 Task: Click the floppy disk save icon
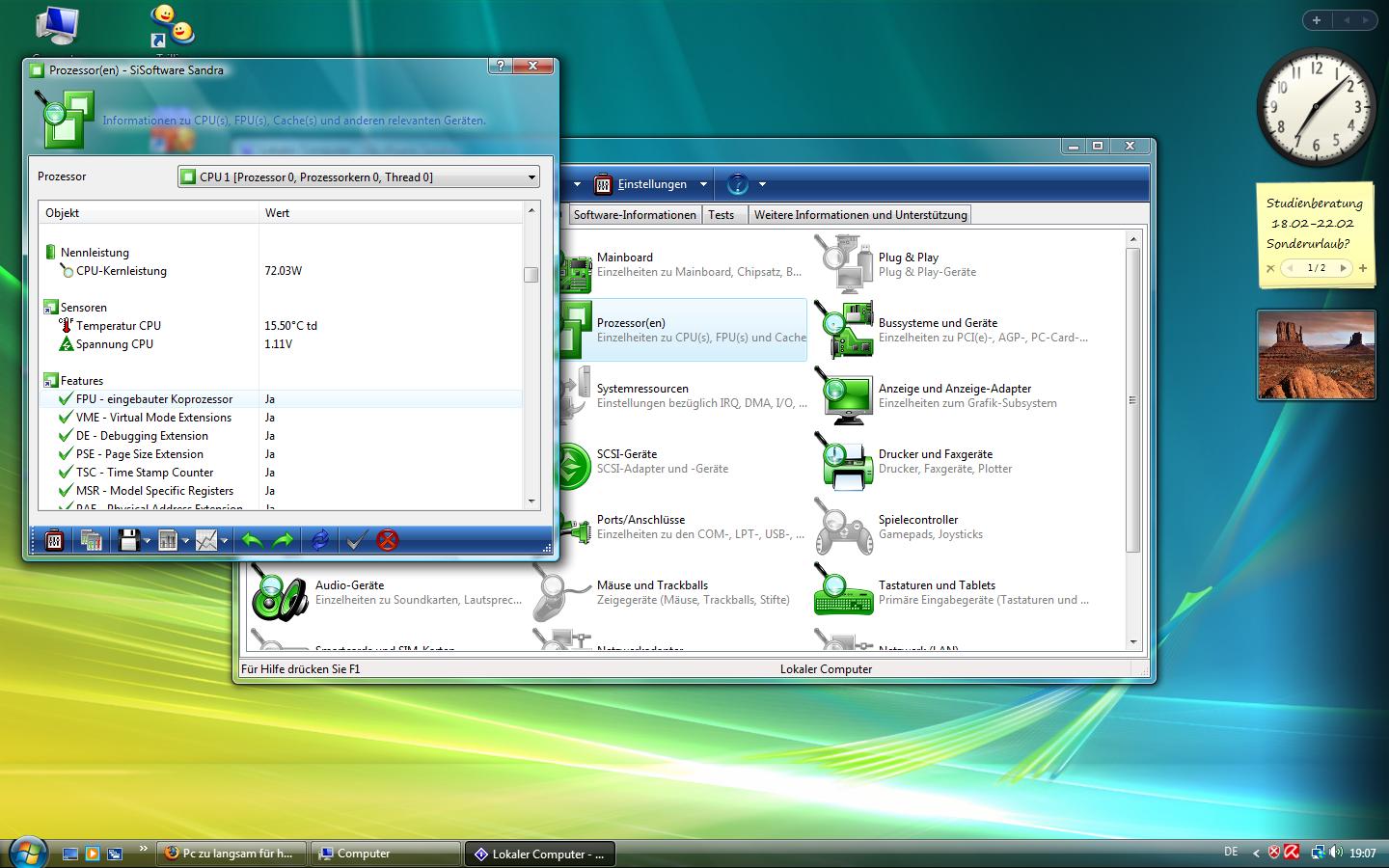[x=128, y=541]
